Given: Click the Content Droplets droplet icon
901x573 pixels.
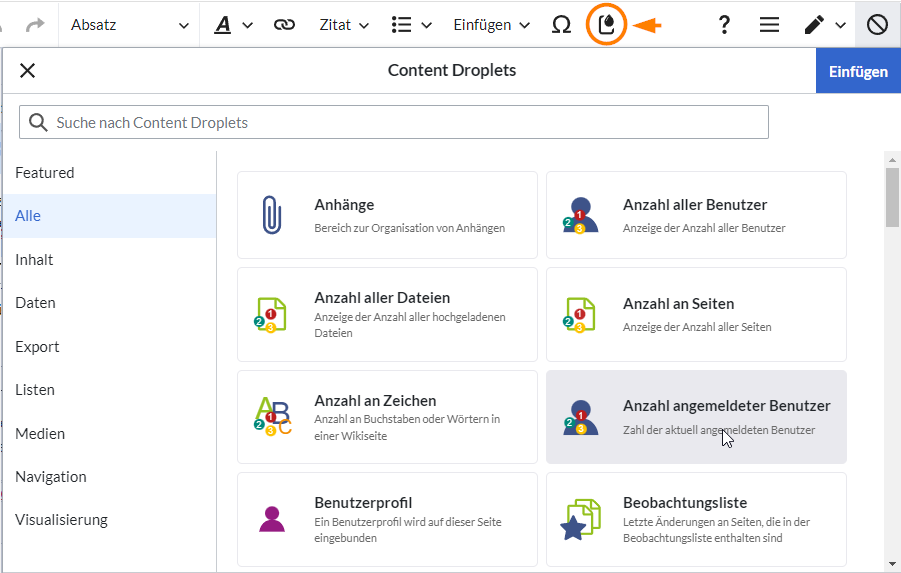Looking at the screenshot, I should tap(606, 24).
